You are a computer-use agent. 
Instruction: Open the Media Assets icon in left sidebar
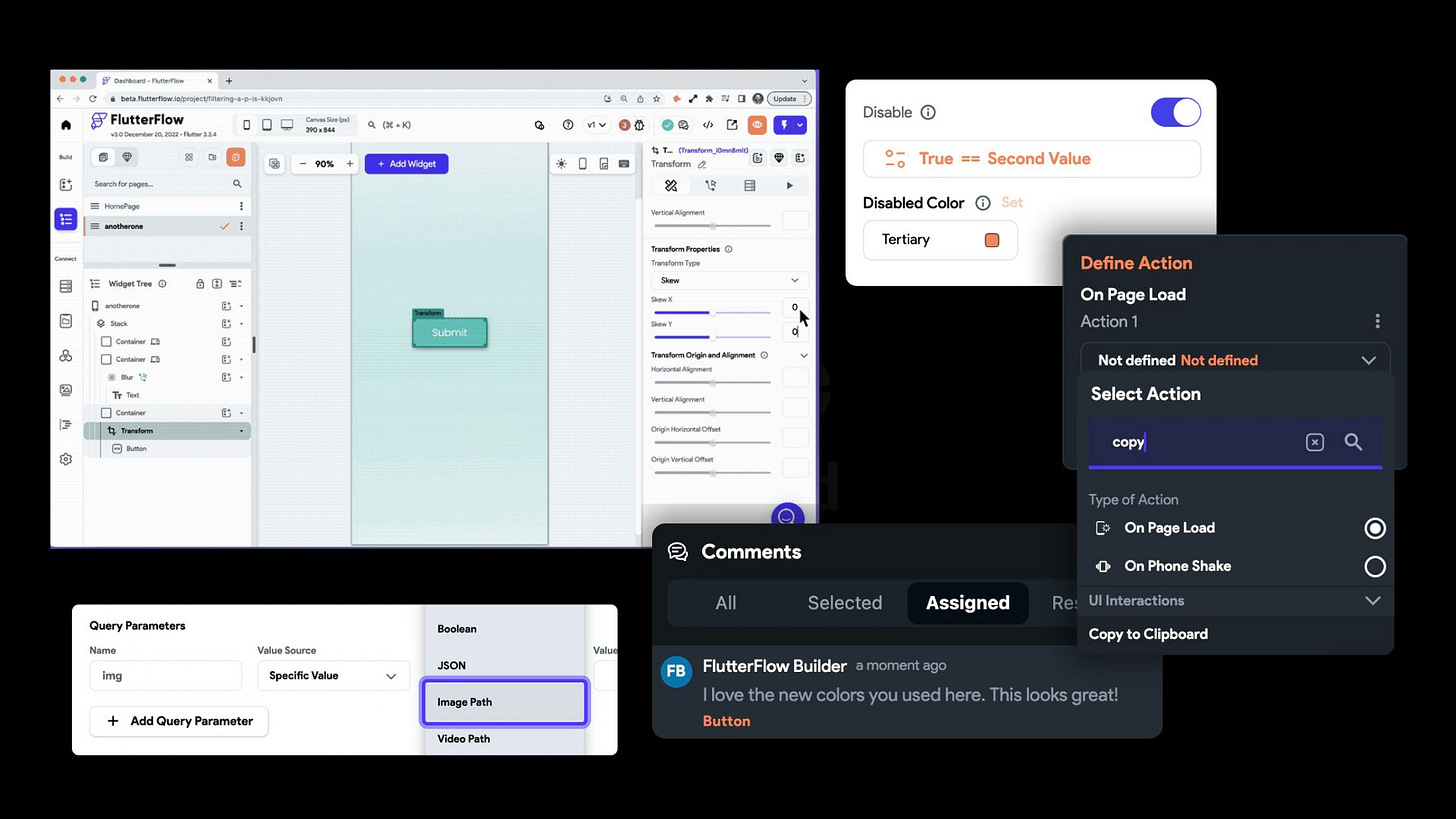[x=66, y=390]
